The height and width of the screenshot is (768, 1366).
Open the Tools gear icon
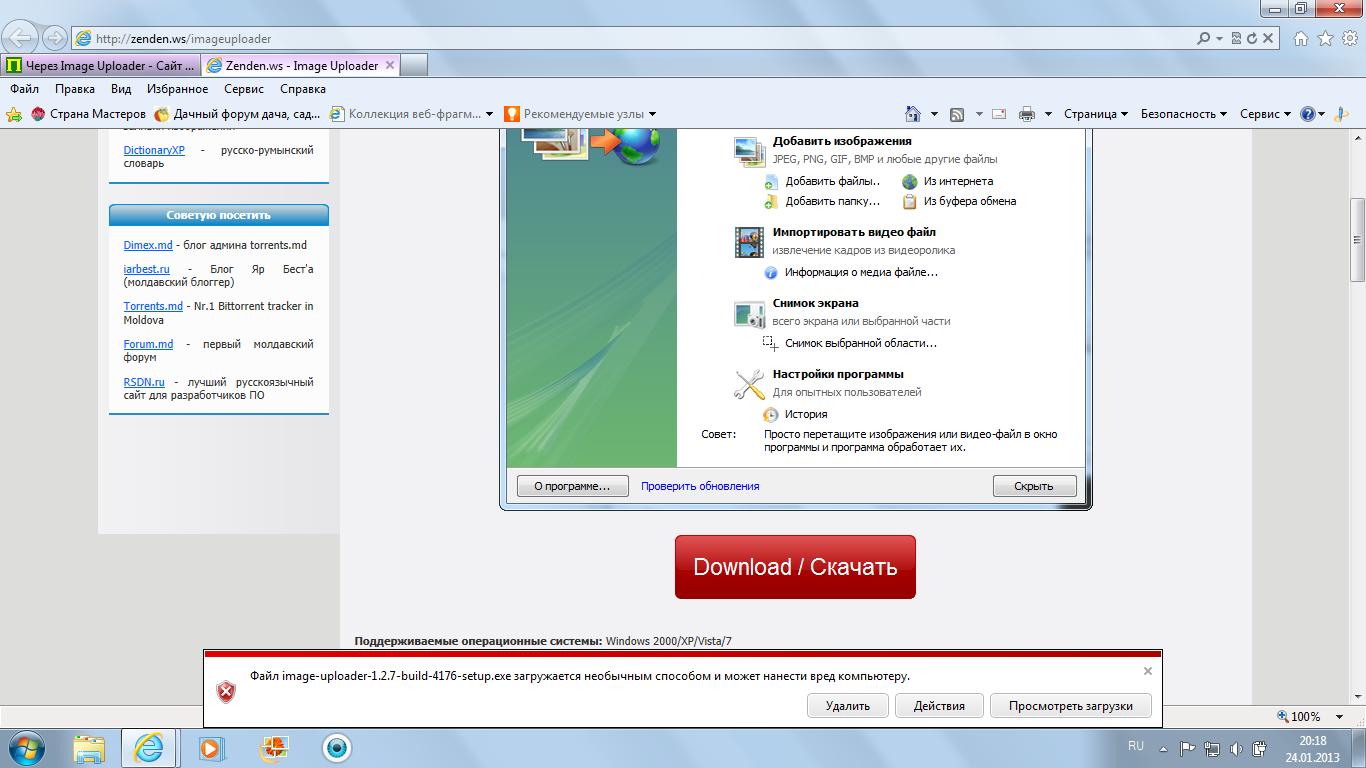tap(1349, 38)
